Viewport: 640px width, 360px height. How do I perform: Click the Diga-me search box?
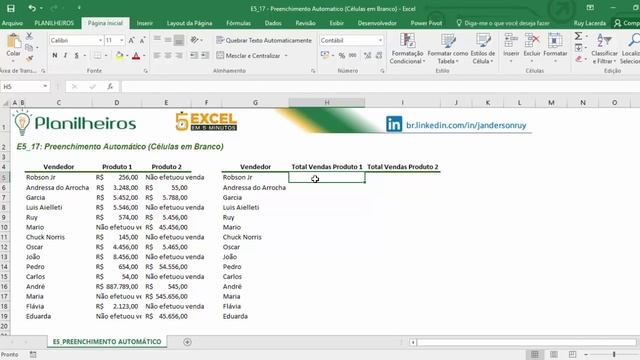pyautogui.click(x=503, y=23)
